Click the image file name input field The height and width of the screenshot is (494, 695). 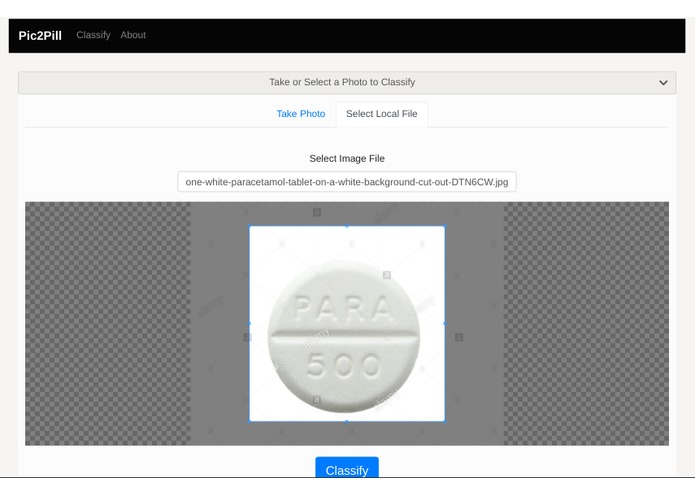pyautogui.click(x=347, y=182)
